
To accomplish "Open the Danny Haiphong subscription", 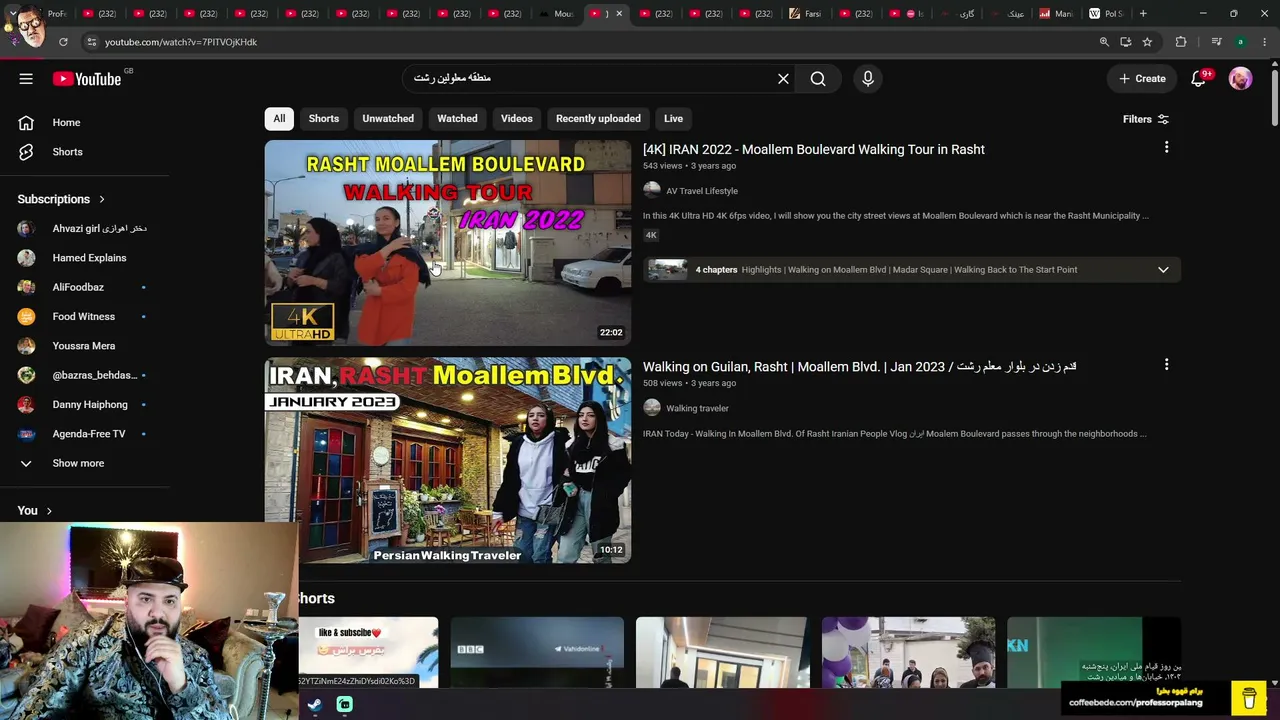I will pyautogui.click(x=88, y=405).
